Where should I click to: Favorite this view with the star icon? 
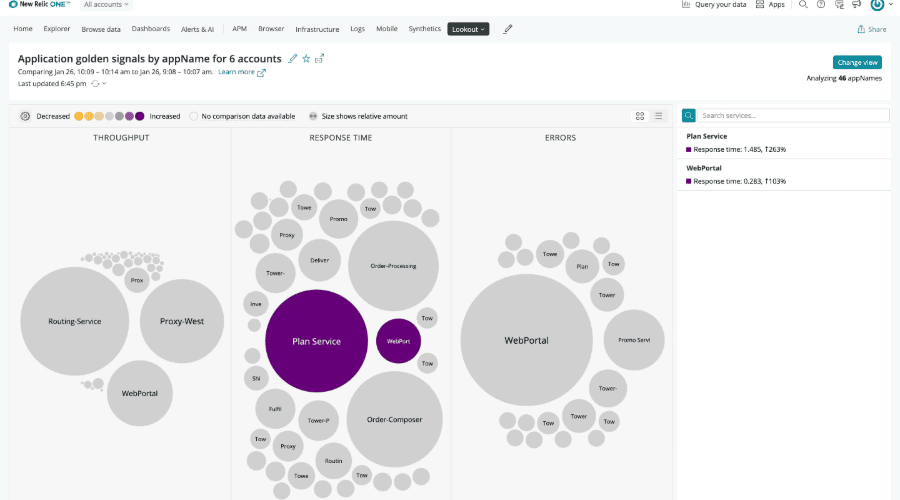pos(306,59)
